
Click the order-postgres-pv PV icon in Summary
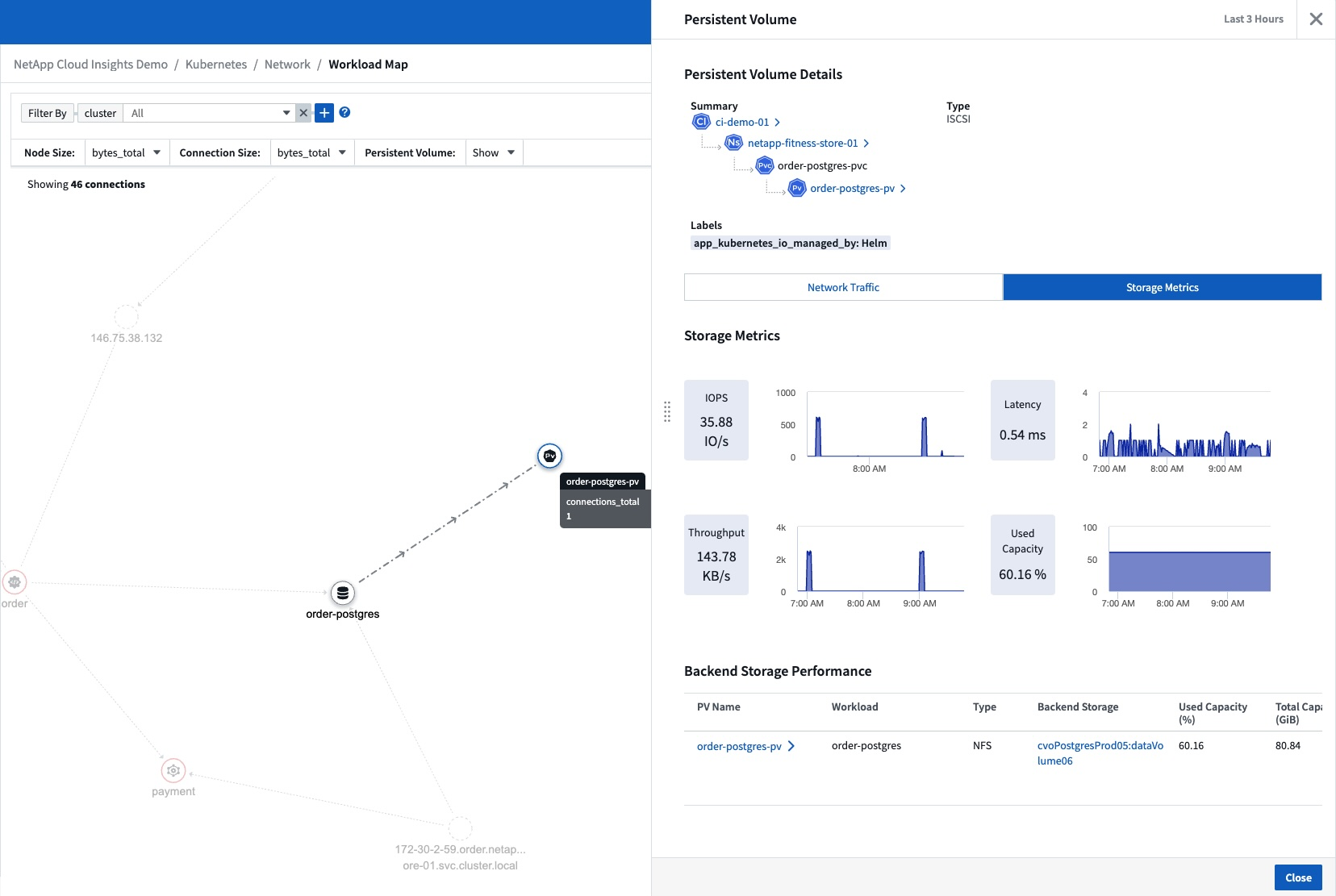pyautogui.click(x=797, y=188)
